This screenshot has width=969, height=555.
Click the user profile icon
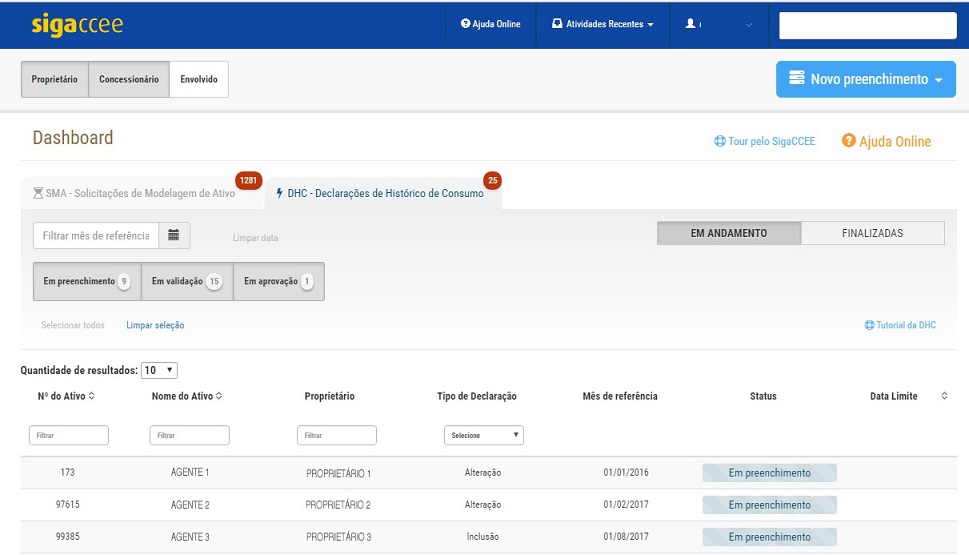coord(690,24)
